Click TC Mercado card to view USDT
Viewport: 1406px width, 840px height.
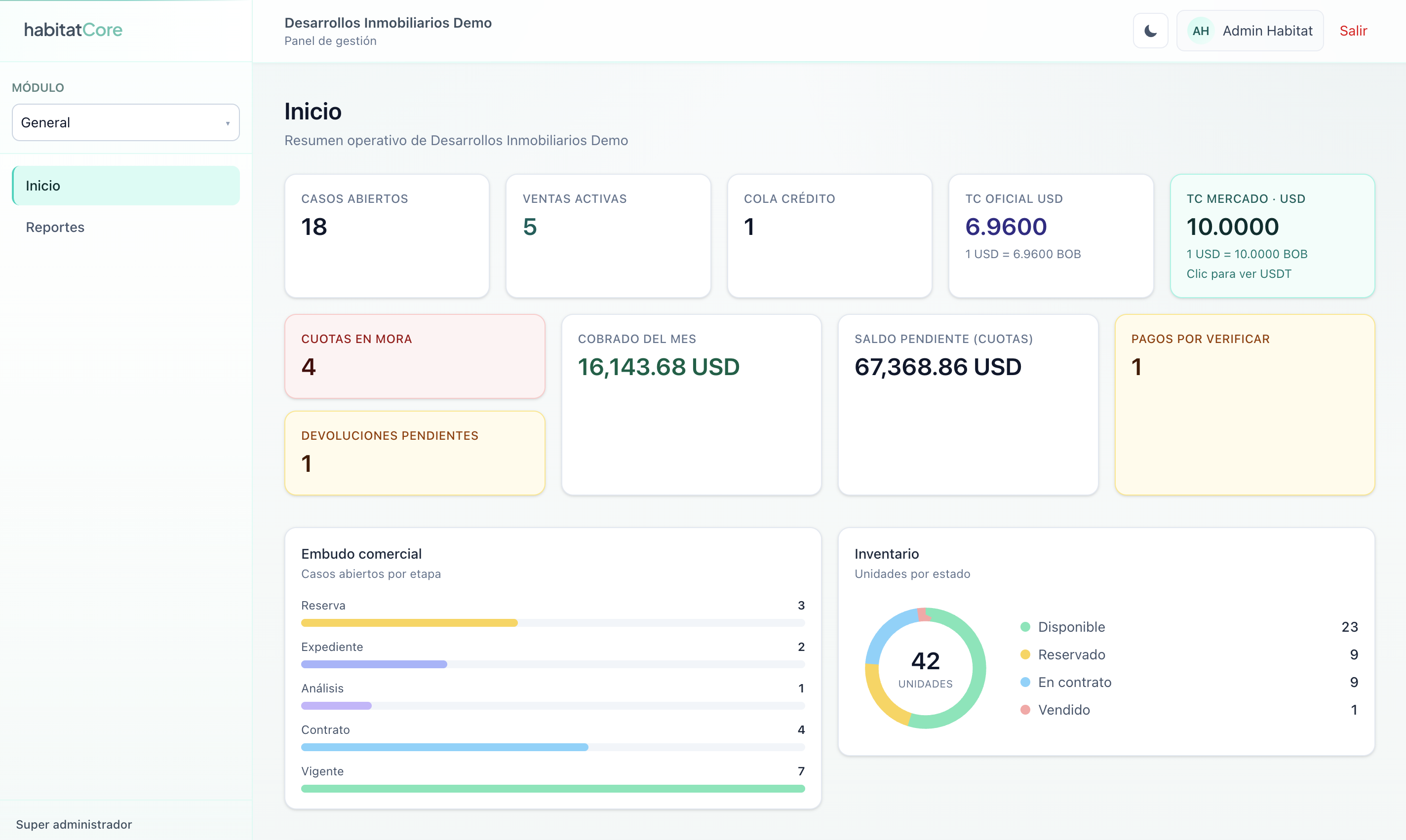click(1272, 235)
